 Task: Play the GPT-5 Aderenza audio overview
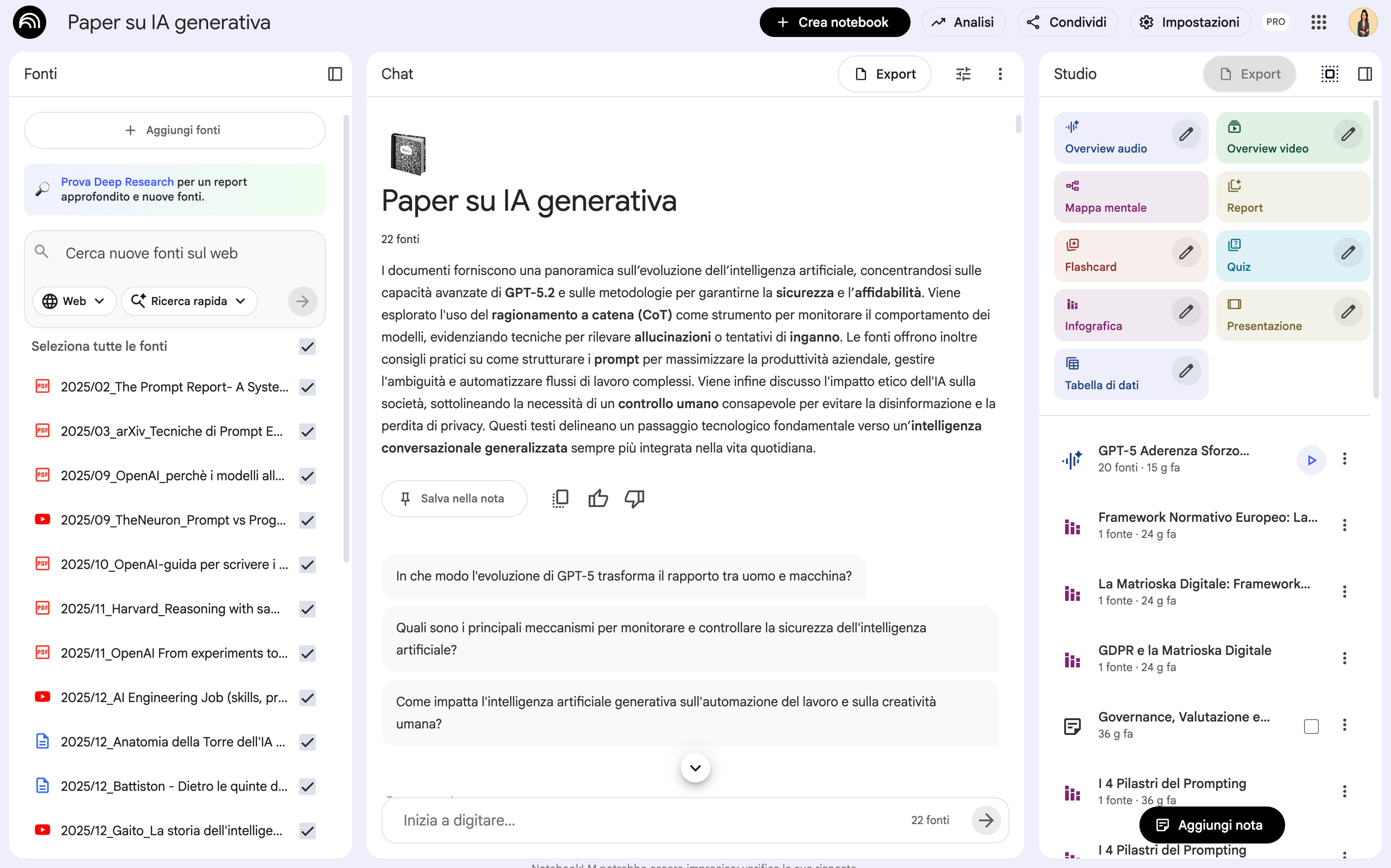pyautogui.click(x=1311, y=460)
